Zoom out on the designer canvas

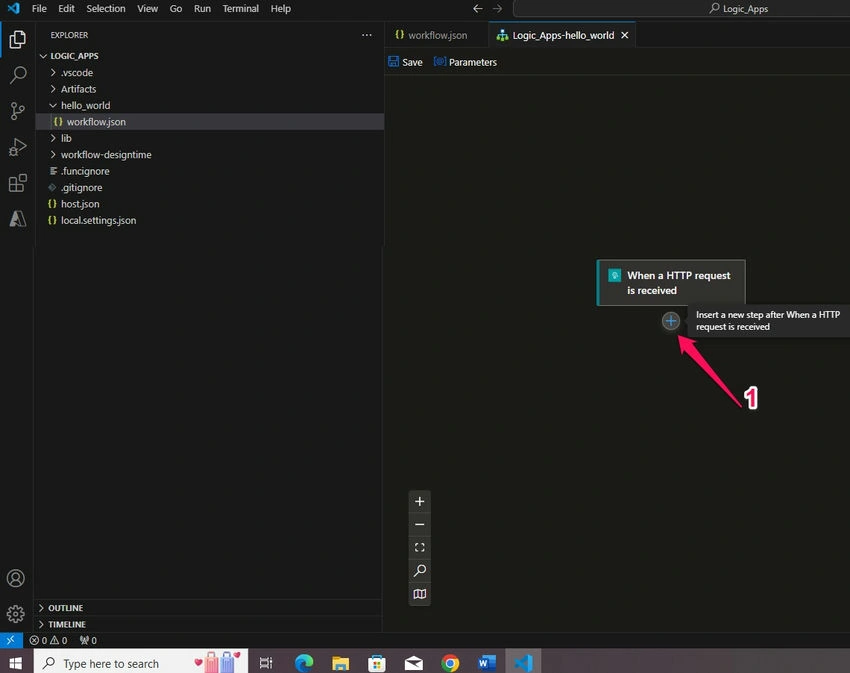point(420,524)
